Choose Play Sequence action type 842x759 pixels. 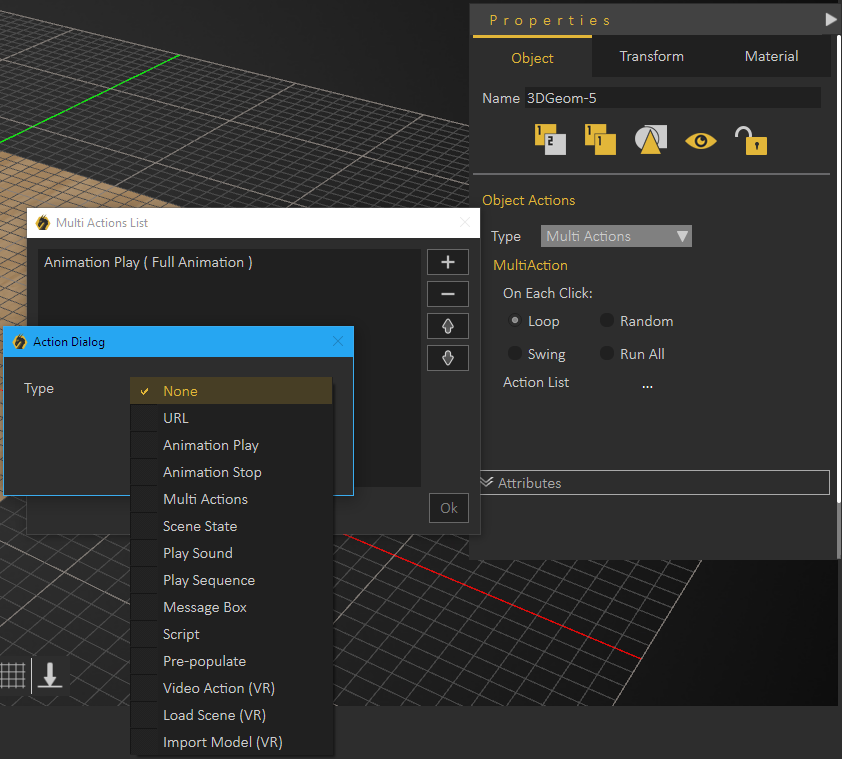tap(231, 580)
